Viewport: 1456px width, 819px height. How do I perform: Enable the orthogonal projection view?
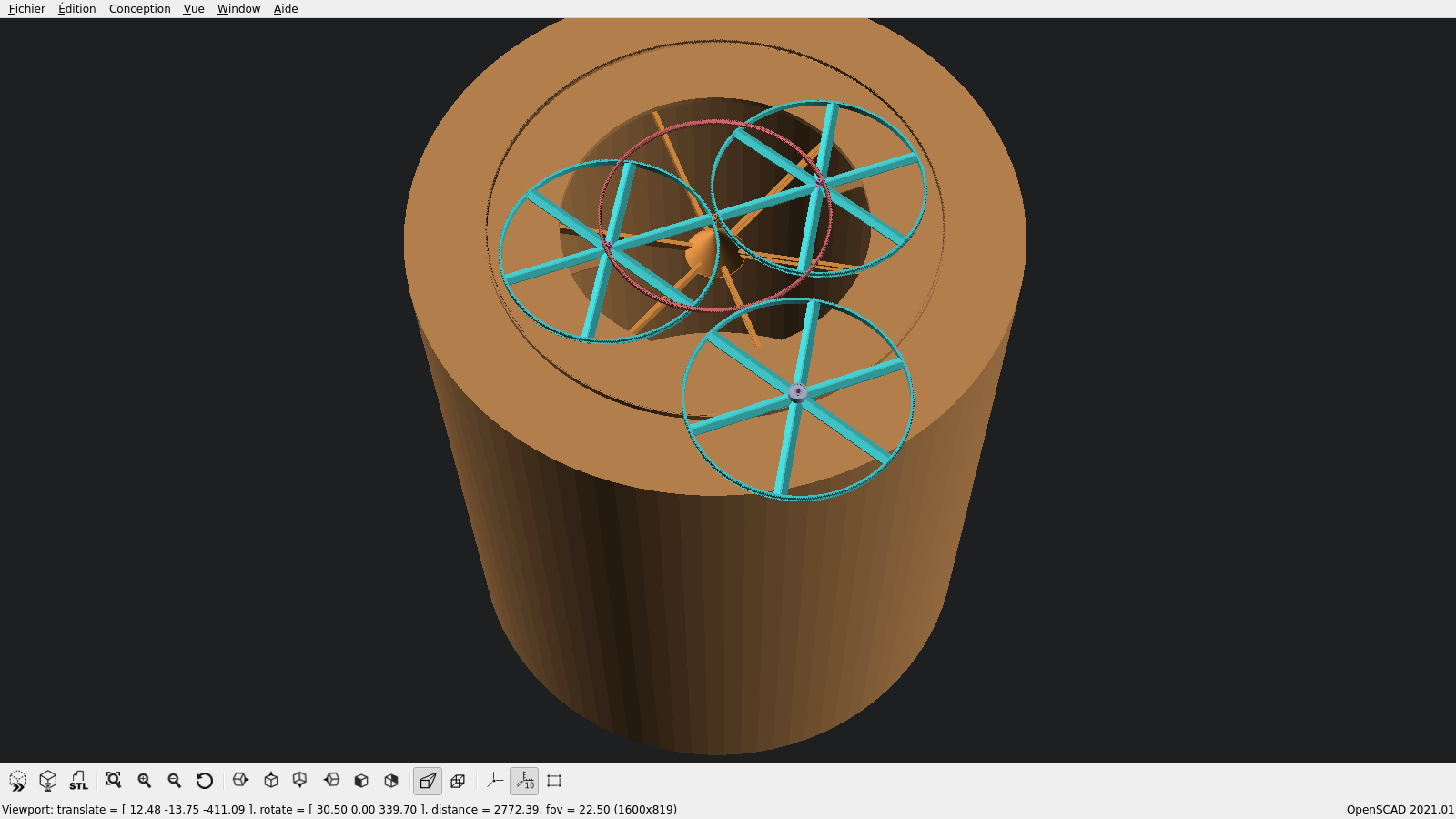click(458, 781)
